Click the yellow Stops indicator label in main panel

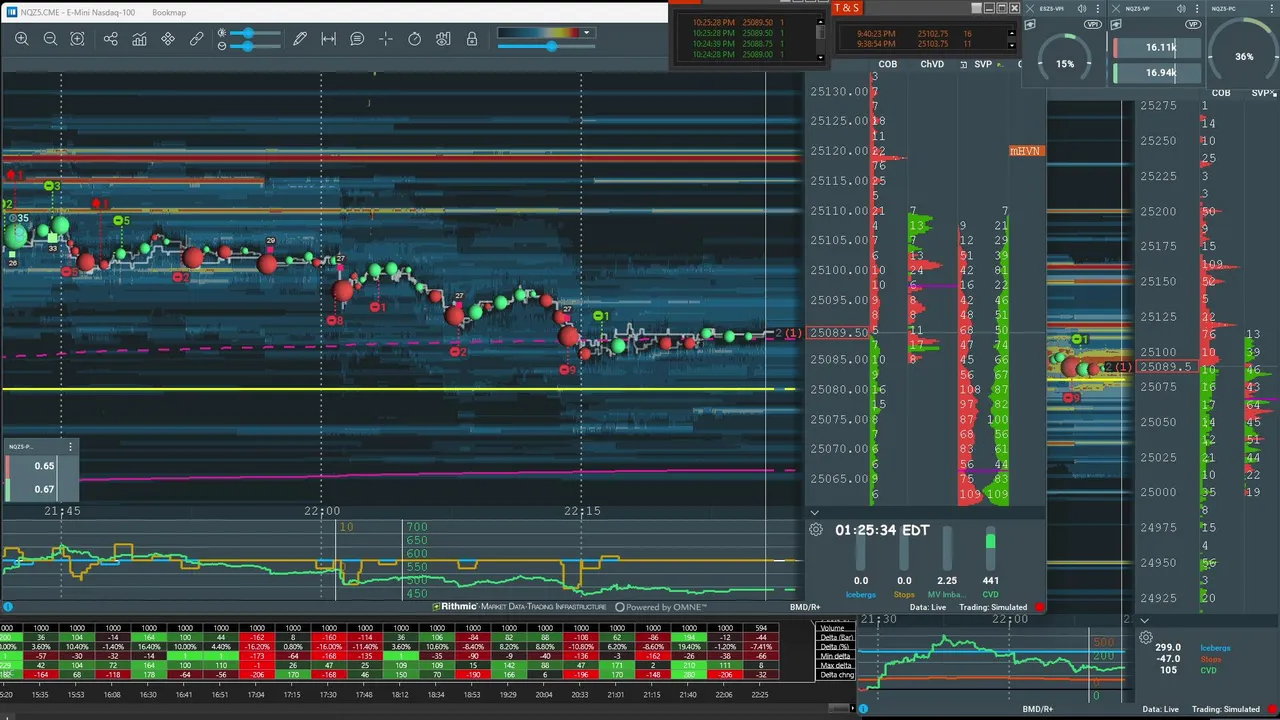904,594
